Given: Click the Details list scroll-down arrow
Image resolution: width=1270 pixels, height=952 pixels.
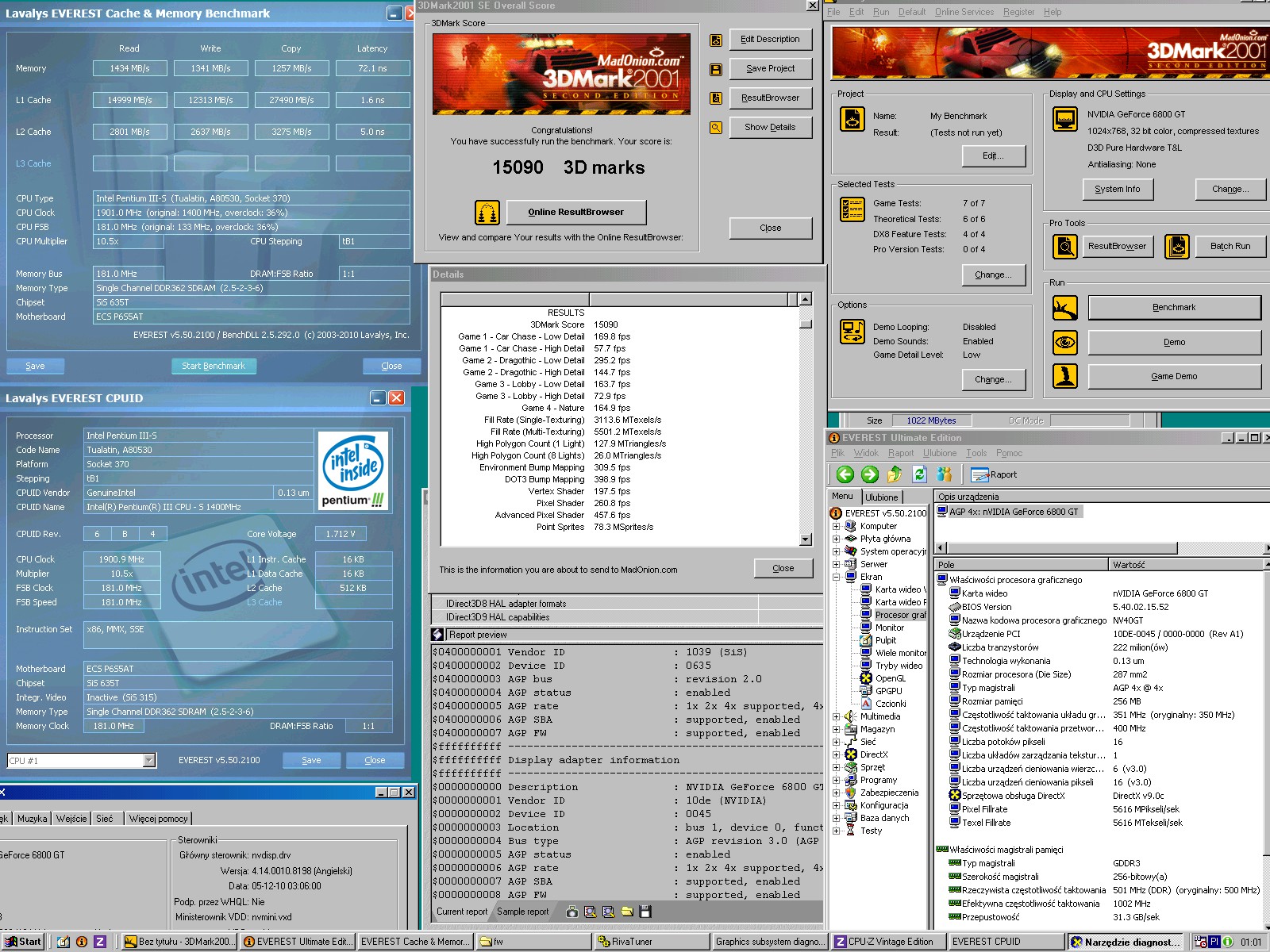Looking at the screenshot, I should 806,539.
